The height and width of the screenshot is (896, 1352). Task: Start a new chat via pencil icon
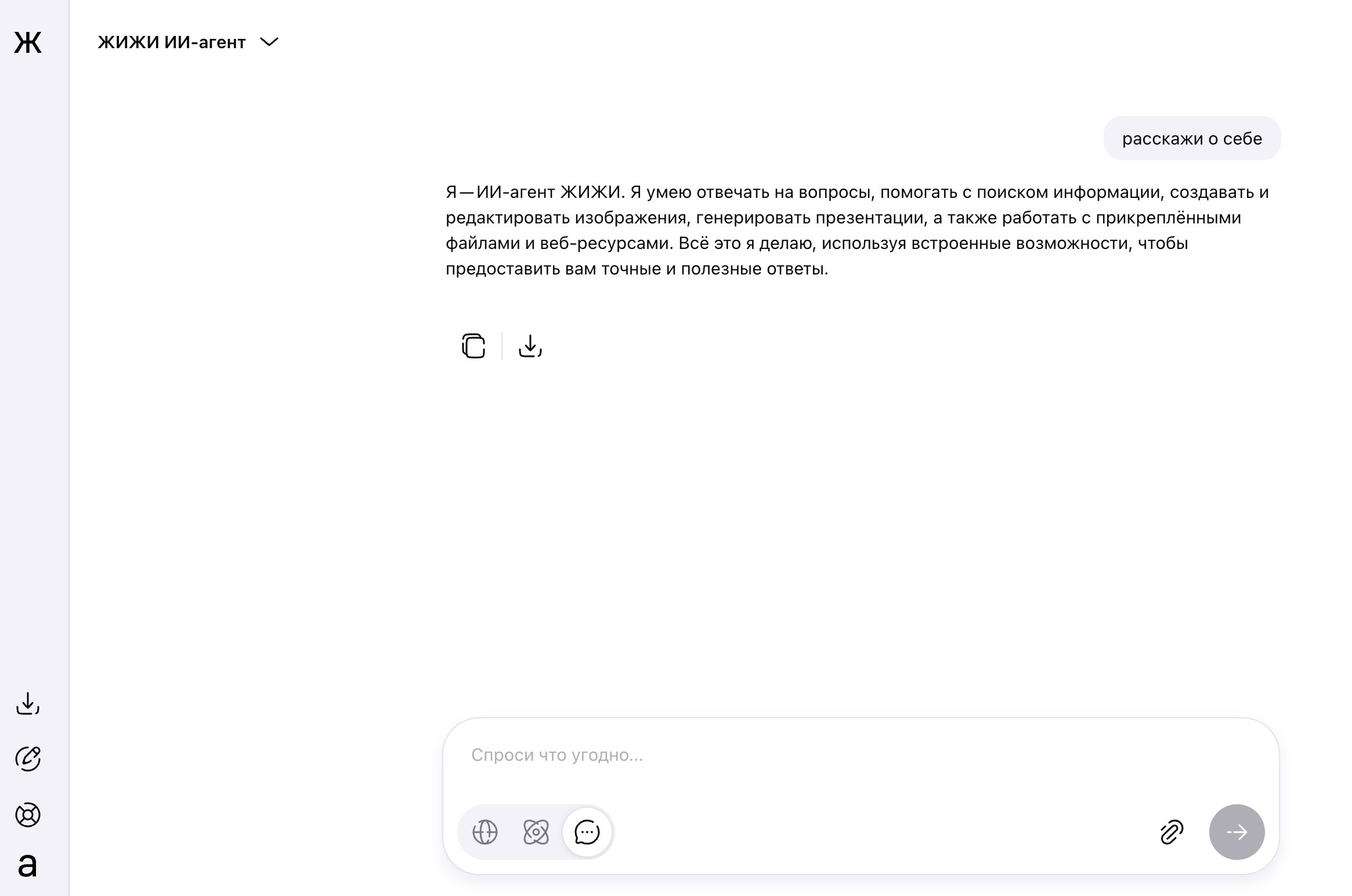(x=27, y=758)
